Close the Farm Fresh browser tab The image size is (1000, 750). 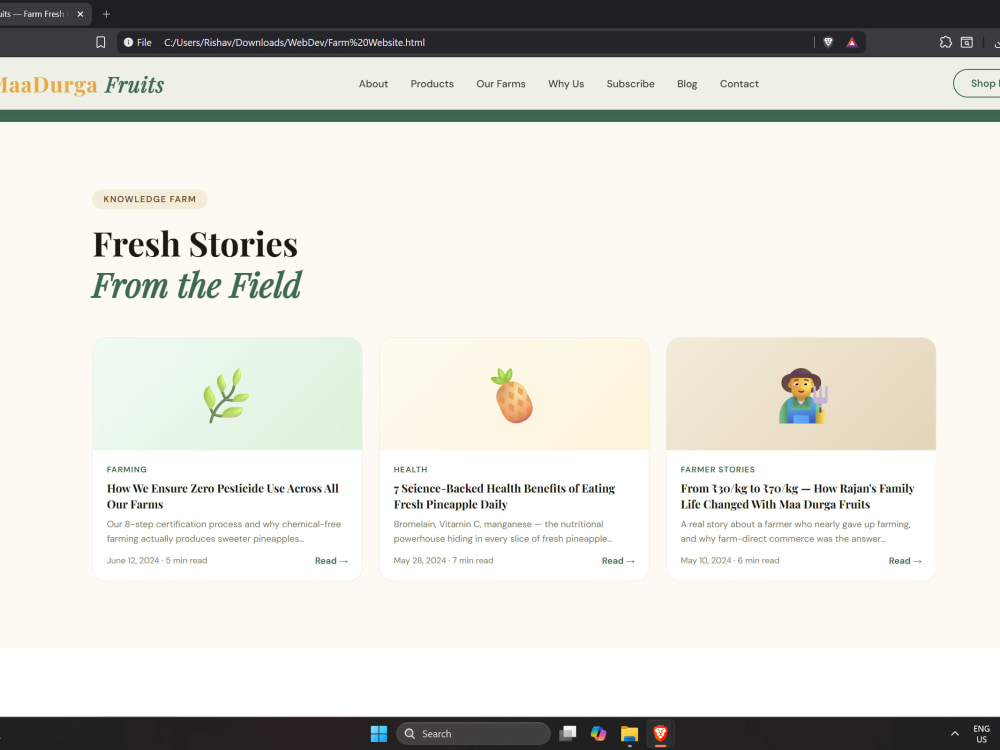[80, 14]
